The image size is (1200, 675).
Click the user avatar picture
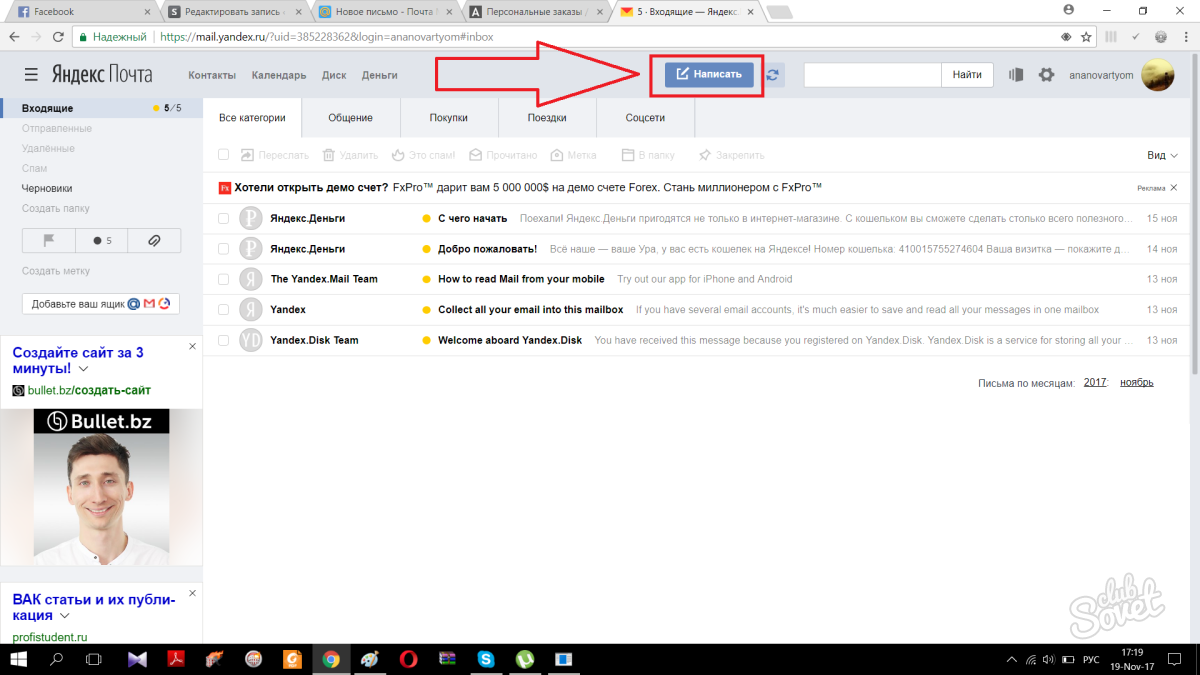pyautogui.click(x=1158, y=75)
